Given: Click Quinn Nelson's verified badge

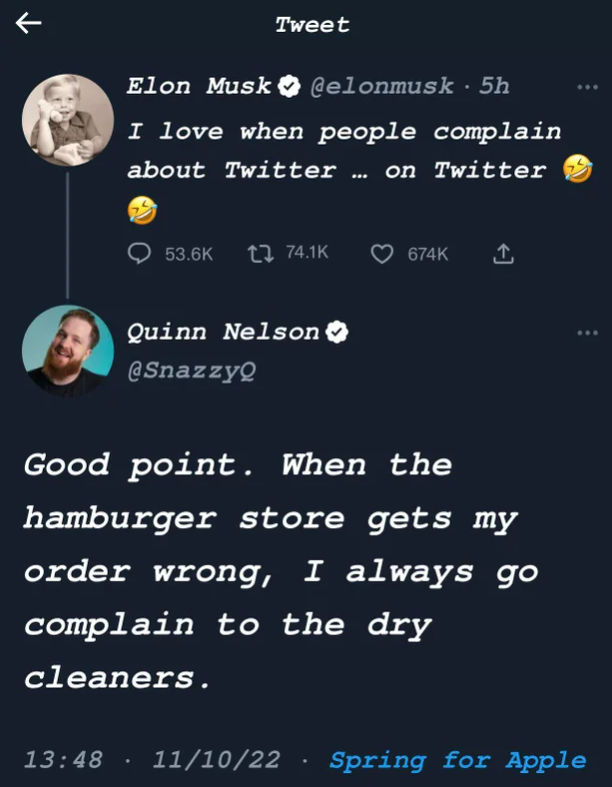Looking at the screenshot, I should point(338,333).
